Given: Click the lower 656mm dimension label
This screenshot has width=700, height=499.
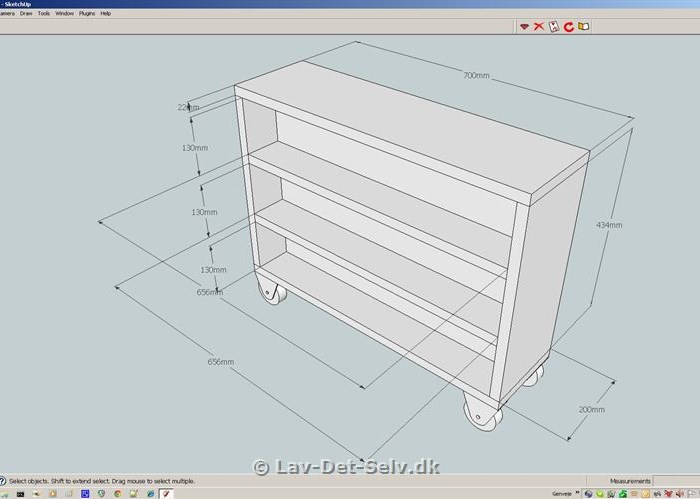Looking at the screenshot, I should tap(221, 362).
